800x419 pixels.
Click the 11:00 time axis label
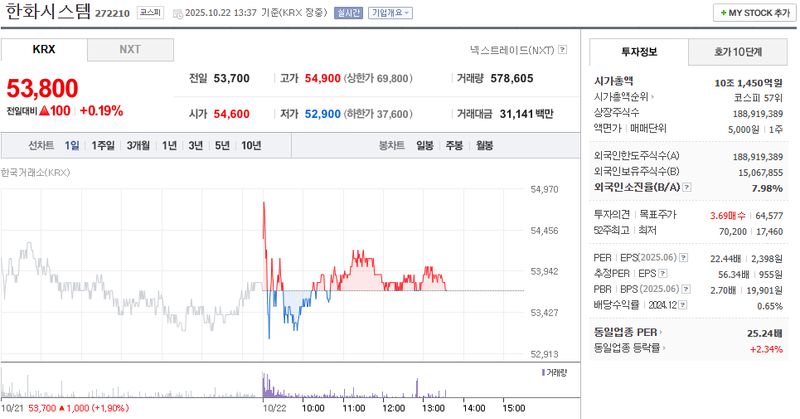pyautogui.click(x=354, y=408)
